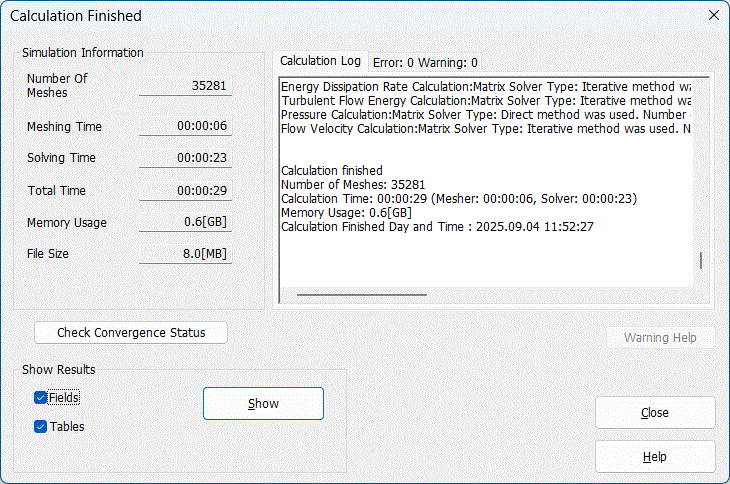Click the Calculation Finished Day and Time line
Image resolution: width=730 pixels, height=484 pixels.
[x=437, y=227]
